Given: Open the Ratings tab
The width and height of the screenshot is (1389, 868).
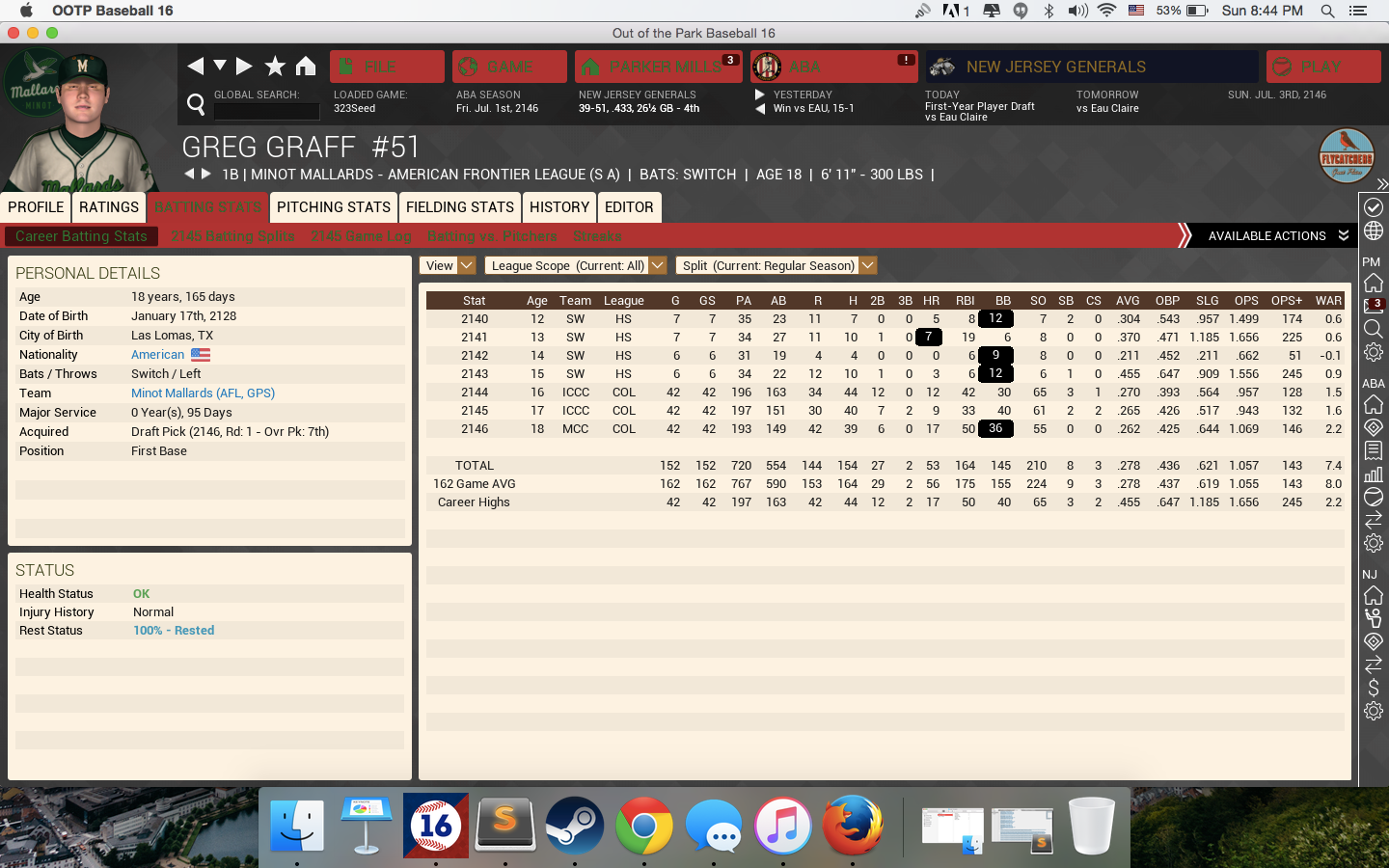Looking at the screenshot, I should (x=109, y=207).
